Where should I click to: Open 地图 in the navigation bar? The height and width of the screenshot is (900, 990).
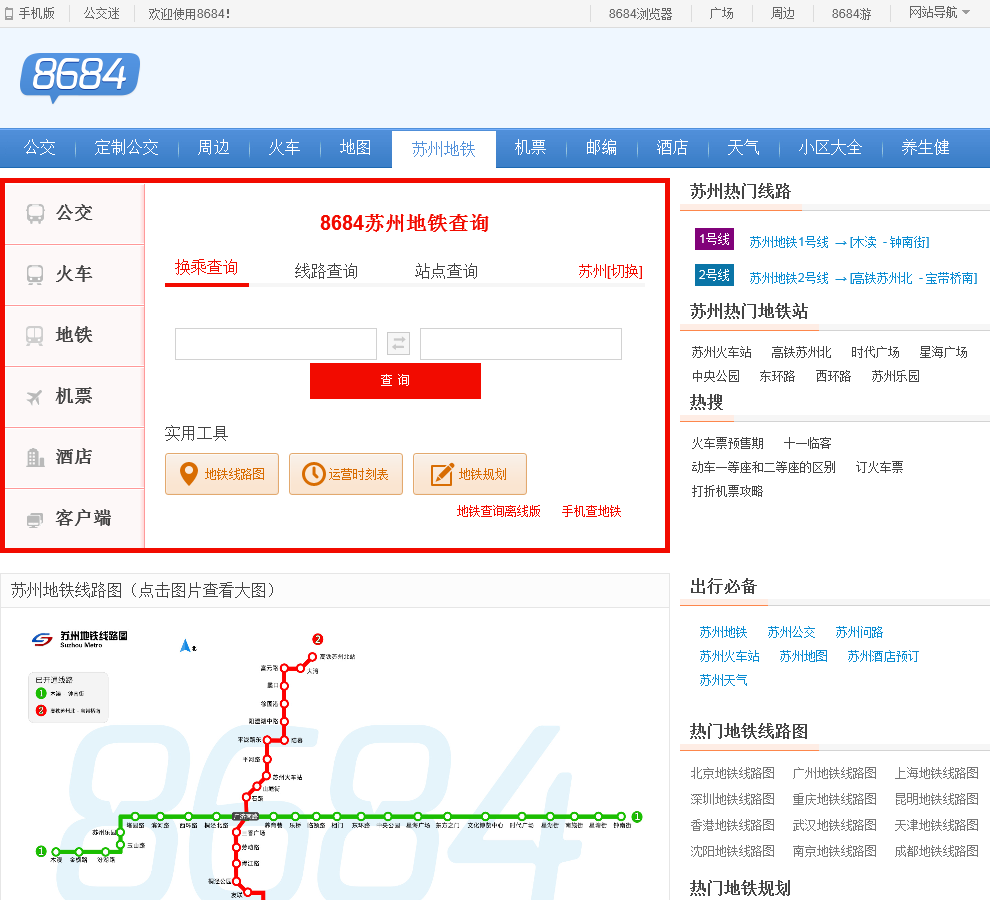(355, 148)
